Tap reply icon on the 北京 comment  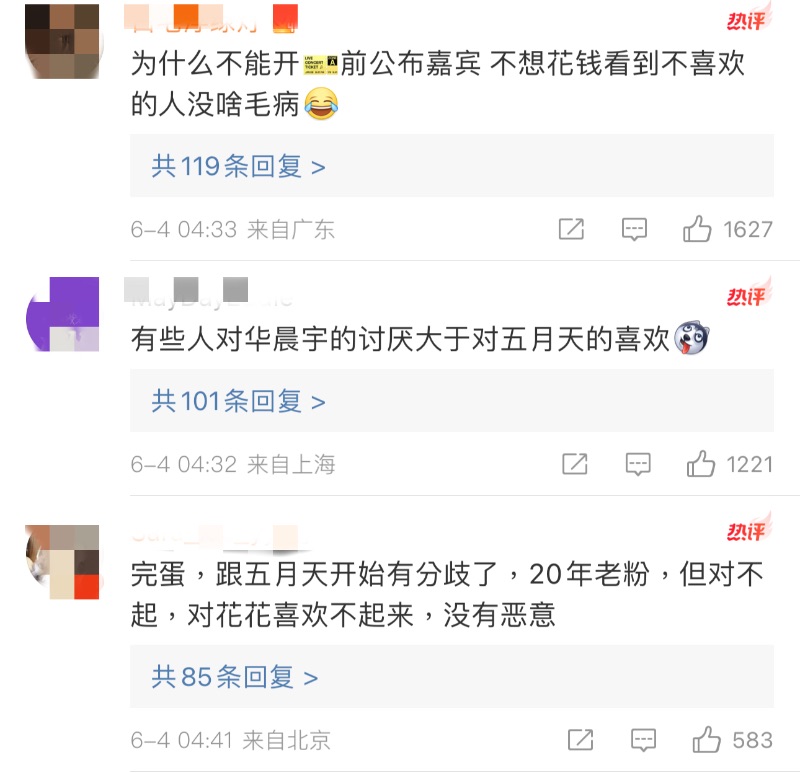click(643, 740)
